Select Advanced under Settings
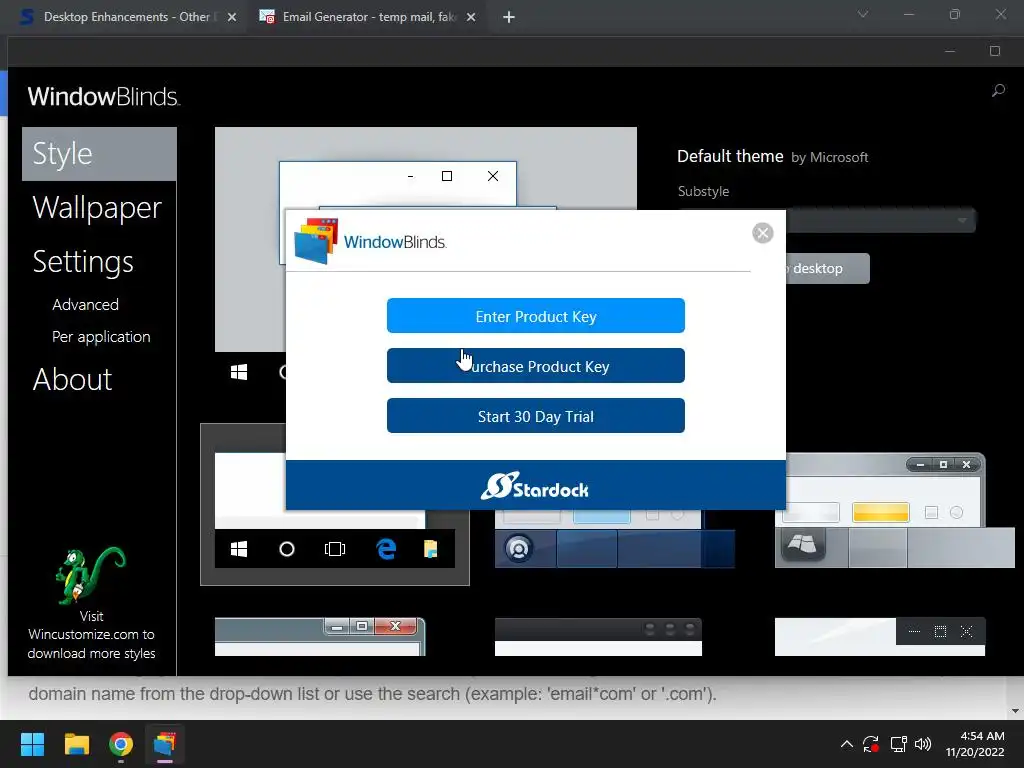The image size is (1024, 768). coord(86,305)
